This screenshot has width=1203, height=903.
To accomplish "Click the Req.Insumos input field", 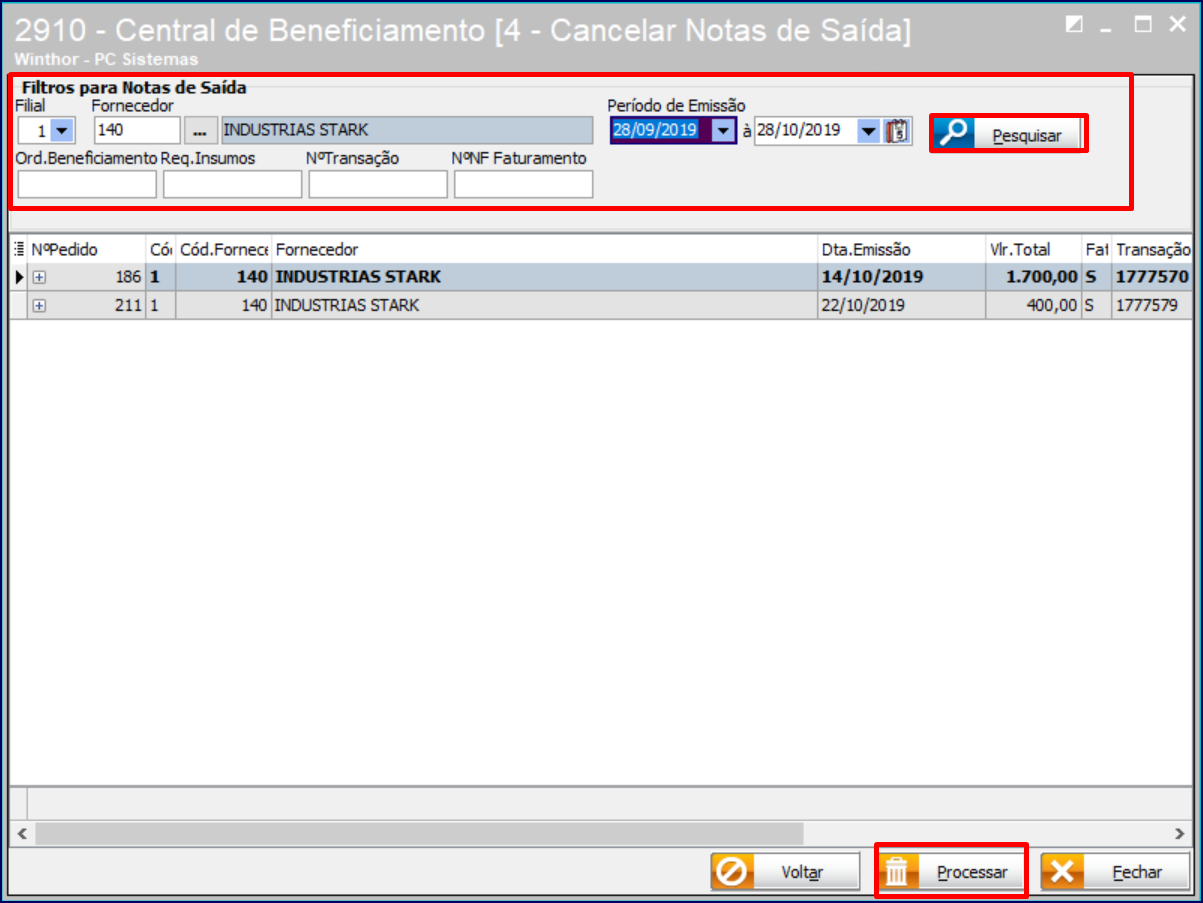I will [x=232, y=184].
